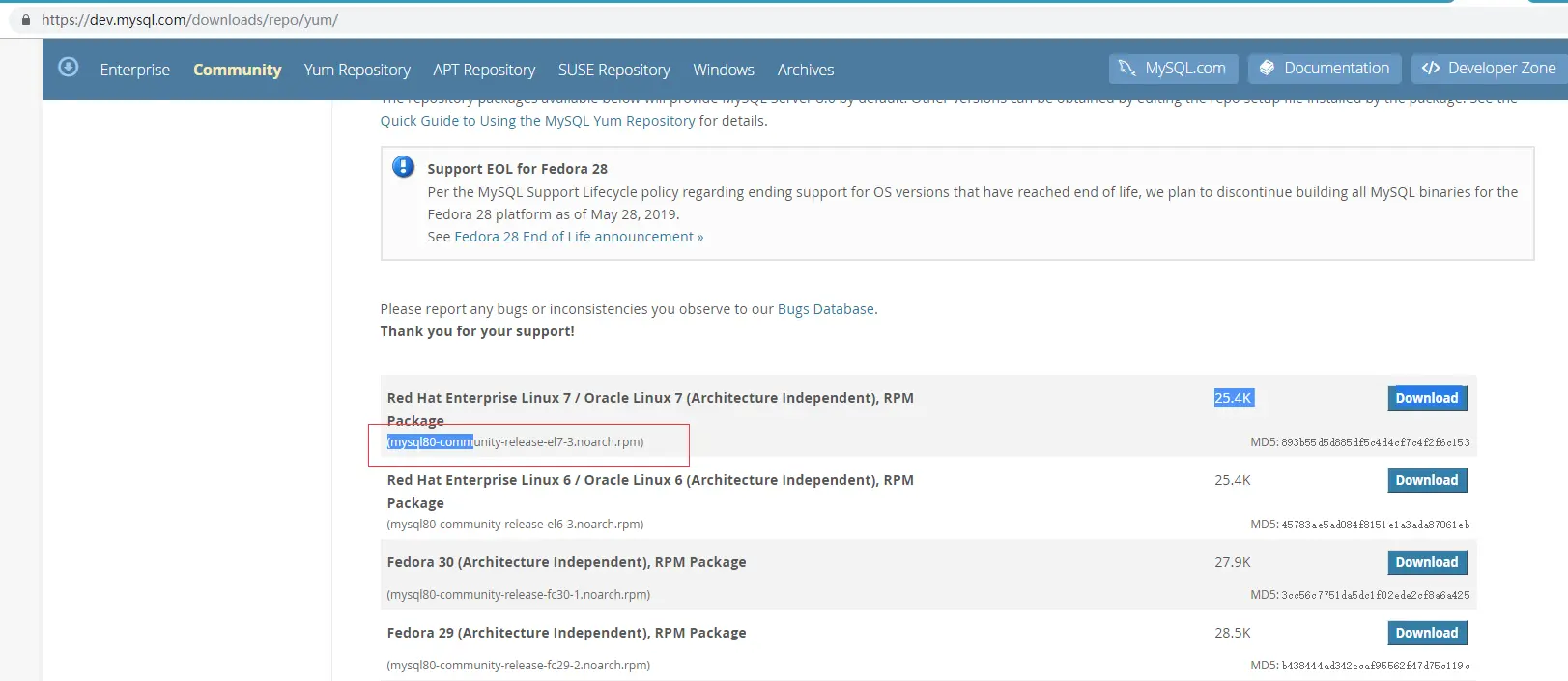Open the Enterprise menu item
Screen dimensions: 1568x681
[135, 70]
